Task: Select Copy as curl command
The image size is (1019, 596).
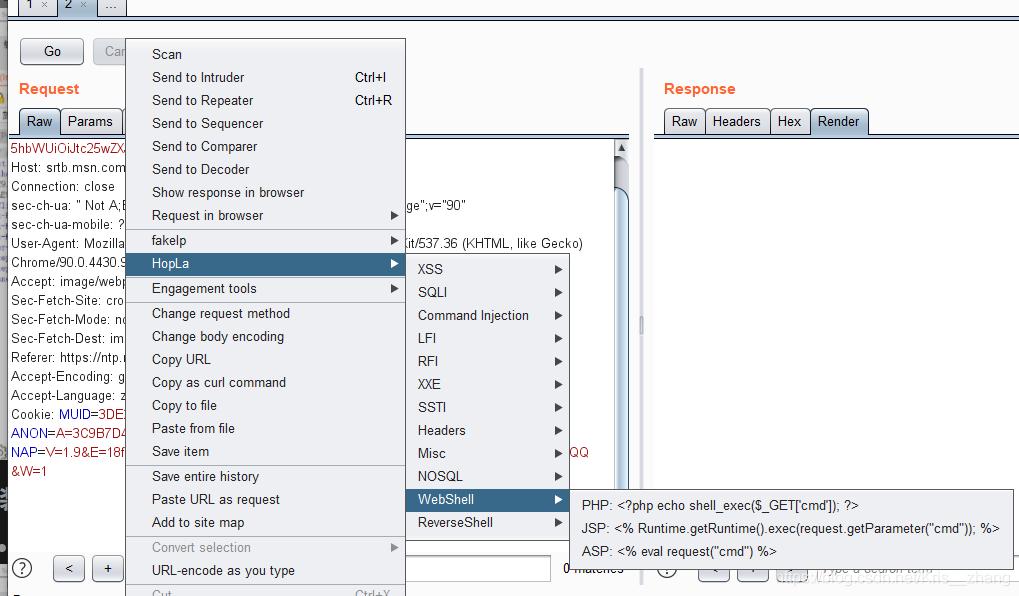Action: click(x=265, y=383)
